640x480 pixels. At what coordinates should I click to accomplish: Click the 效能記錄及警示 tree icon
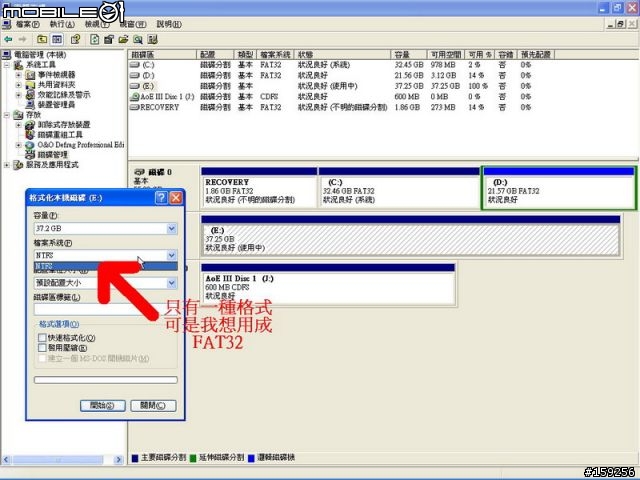(30, 95)
